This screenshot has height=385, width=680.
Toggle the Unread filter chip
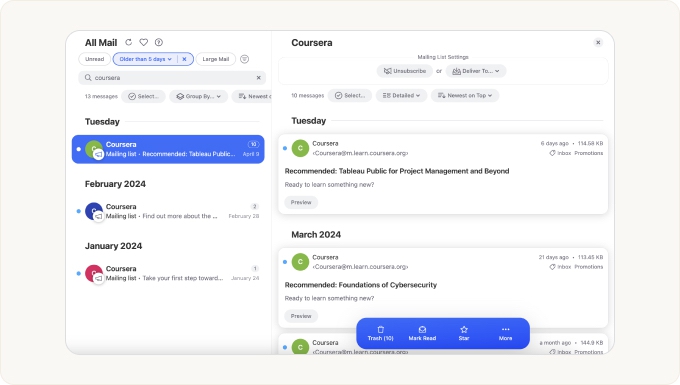pyautogui.click(x=95, y=59)
